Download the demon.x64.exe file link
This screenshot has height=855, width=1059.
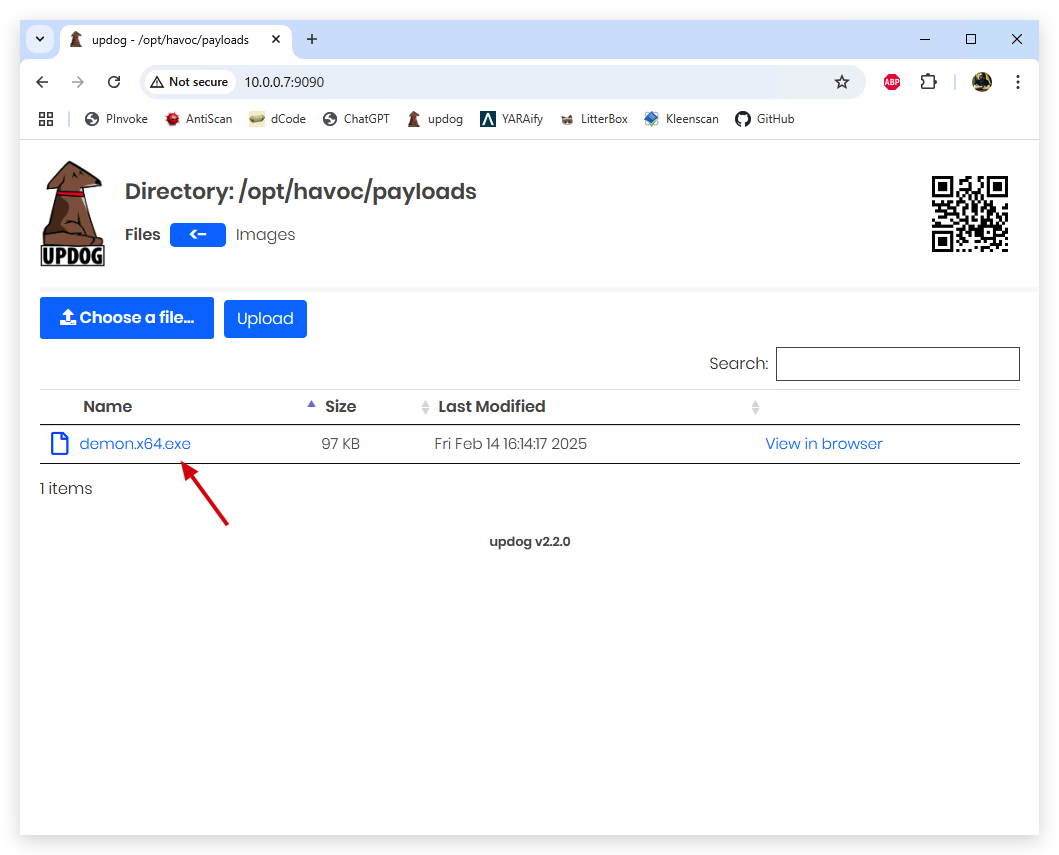(135, 444)
